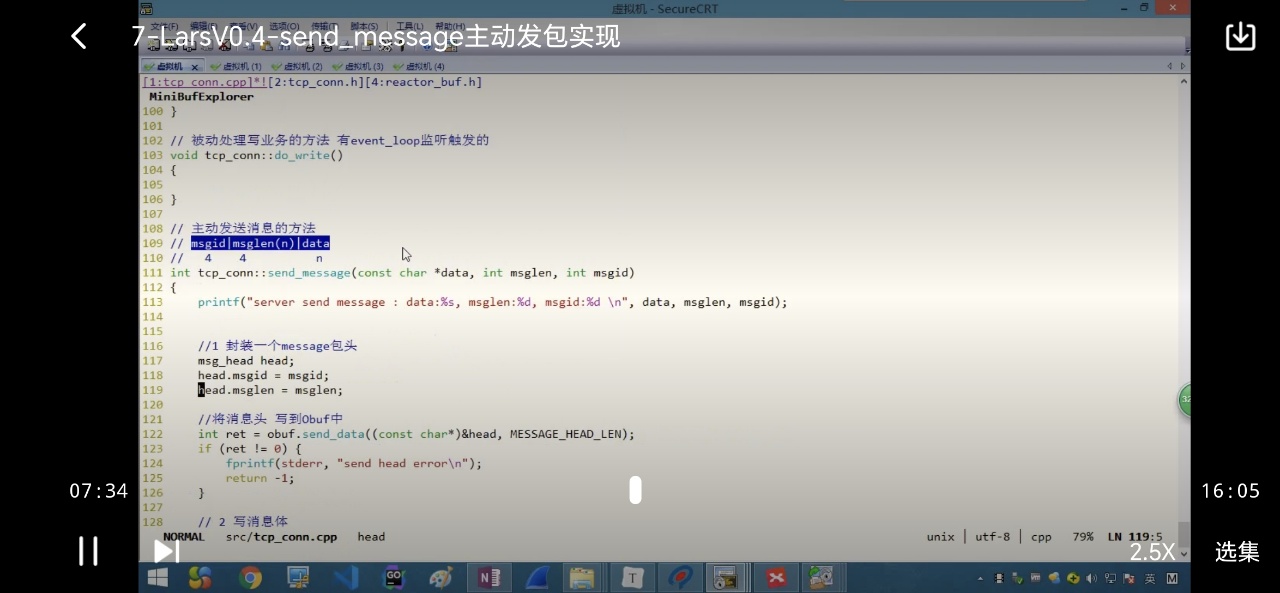Viewport: 1280px width, 593px height.
Task: Go back using the top-left arrow
Action: pos(79,37)
